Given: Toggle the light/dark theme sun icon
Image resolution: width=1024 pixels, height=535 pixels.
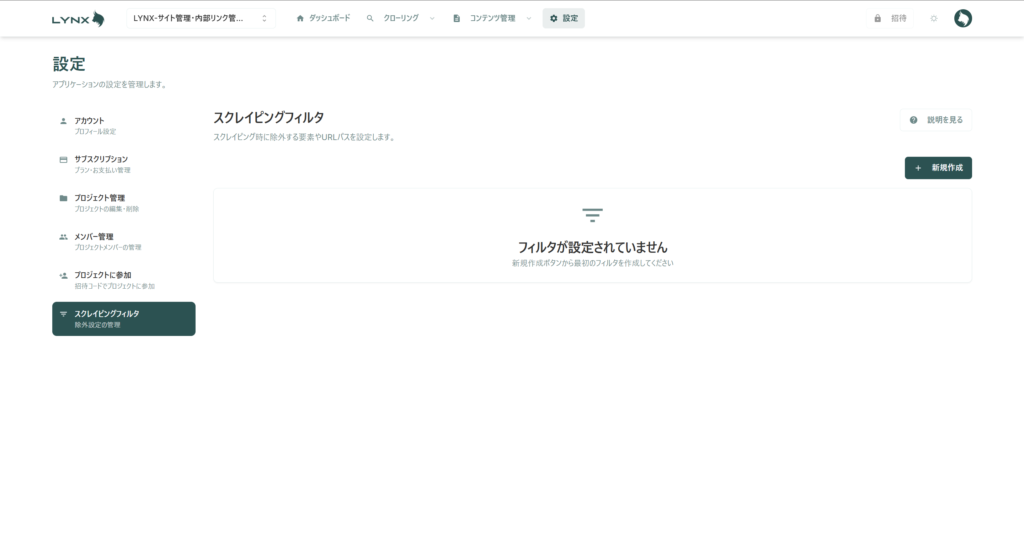Looking at the screenshot, I should pyautogui.click(x=933, y=18).
